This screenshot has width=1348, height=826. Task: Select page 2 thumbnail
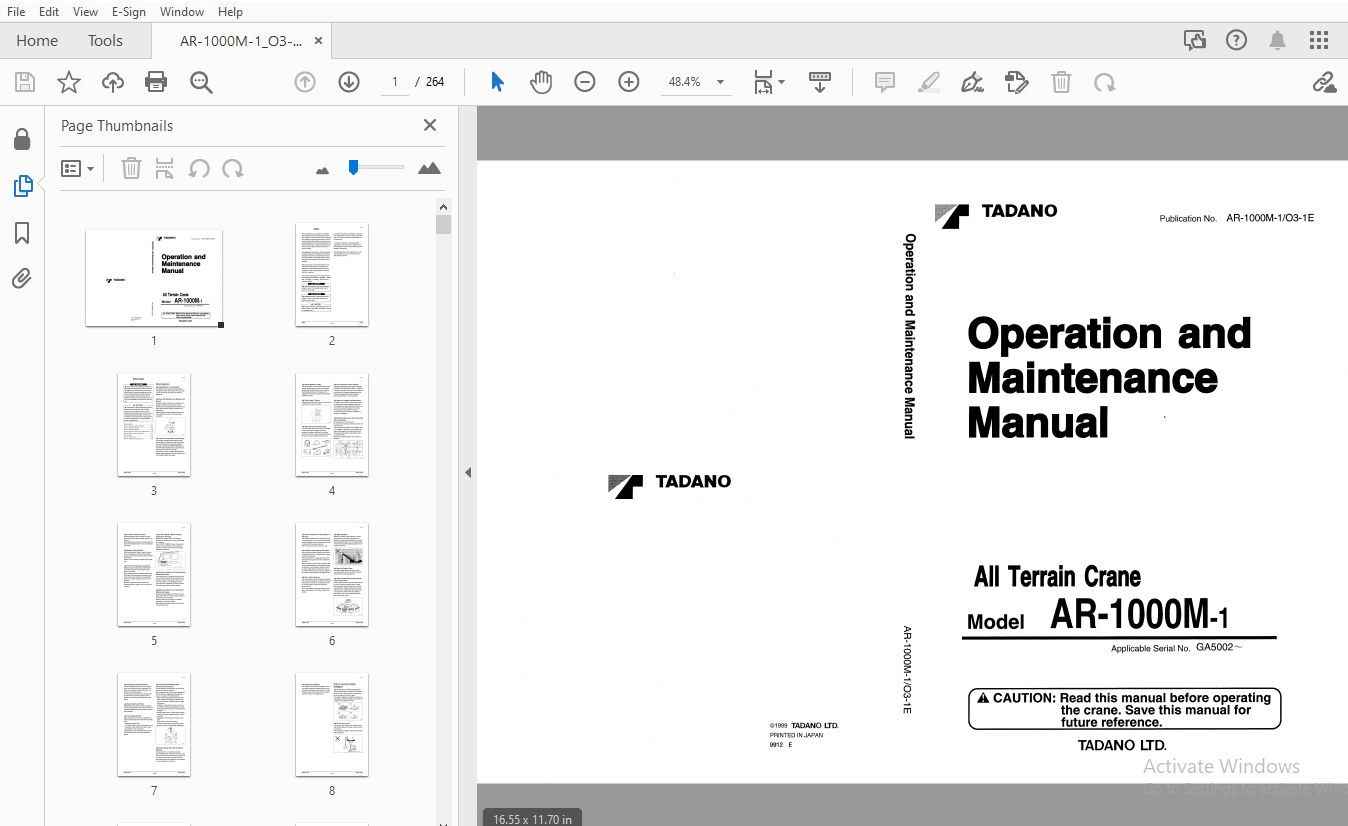pos(332,274)
